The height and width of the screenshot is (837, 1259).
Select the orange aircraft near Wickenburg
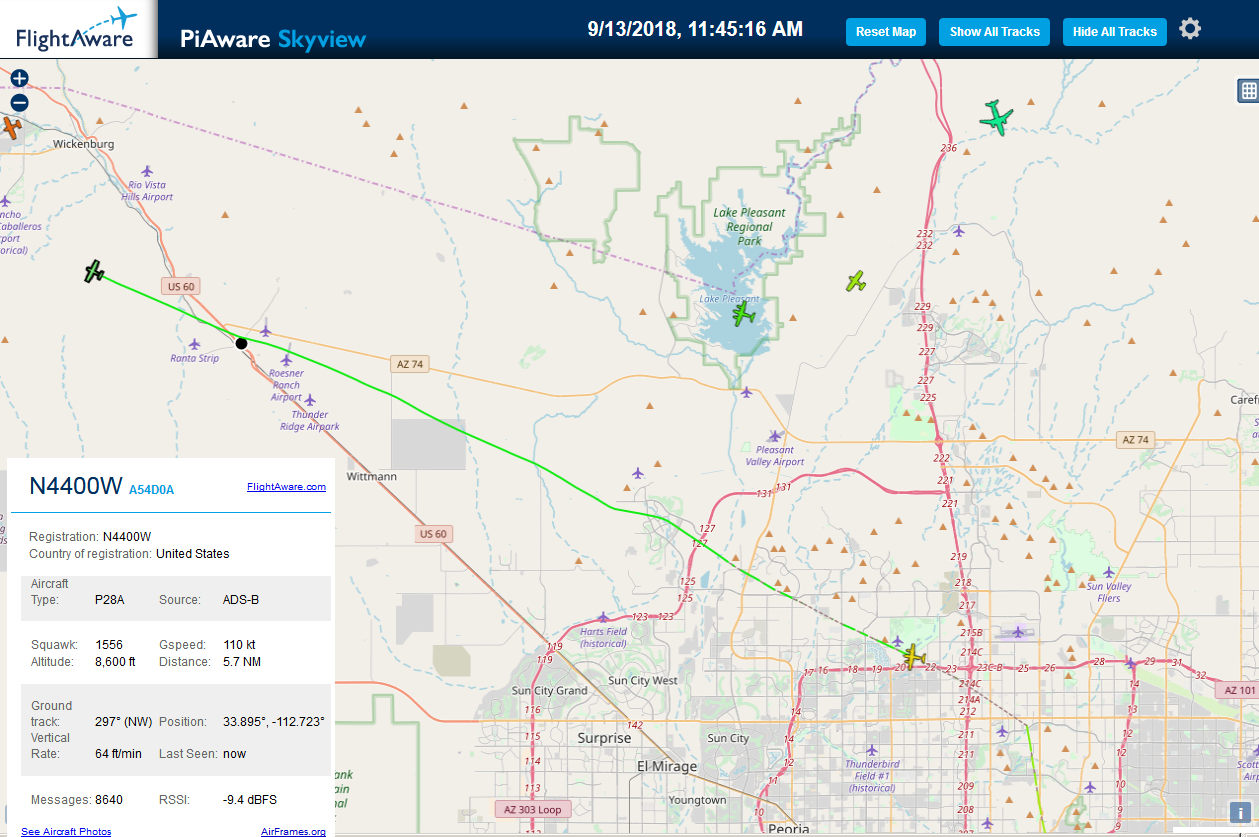coord(10,127)
